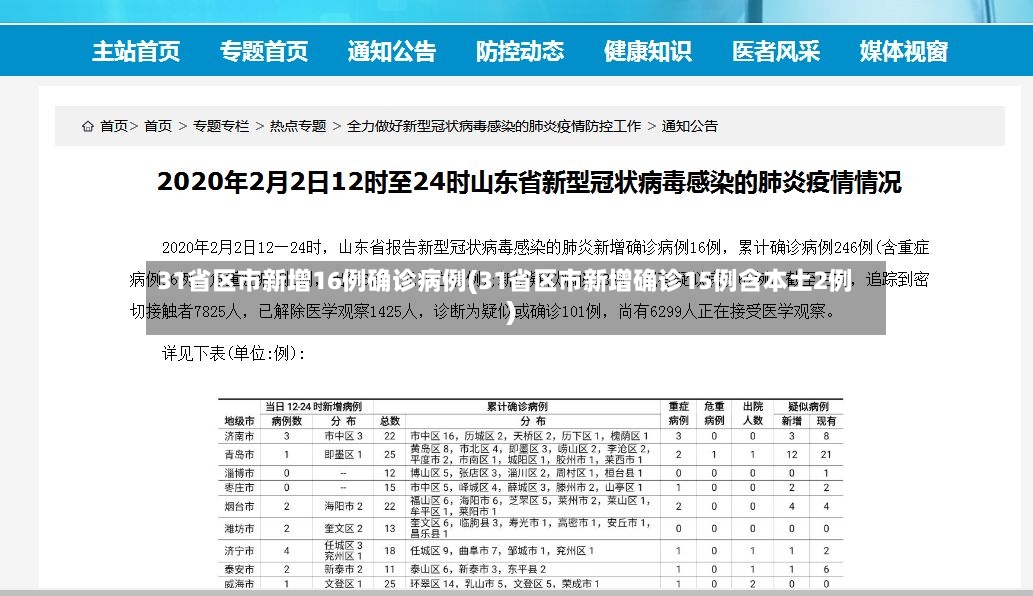
Task: Click the 潍坊市 row label
Action: tap(239, 528)
